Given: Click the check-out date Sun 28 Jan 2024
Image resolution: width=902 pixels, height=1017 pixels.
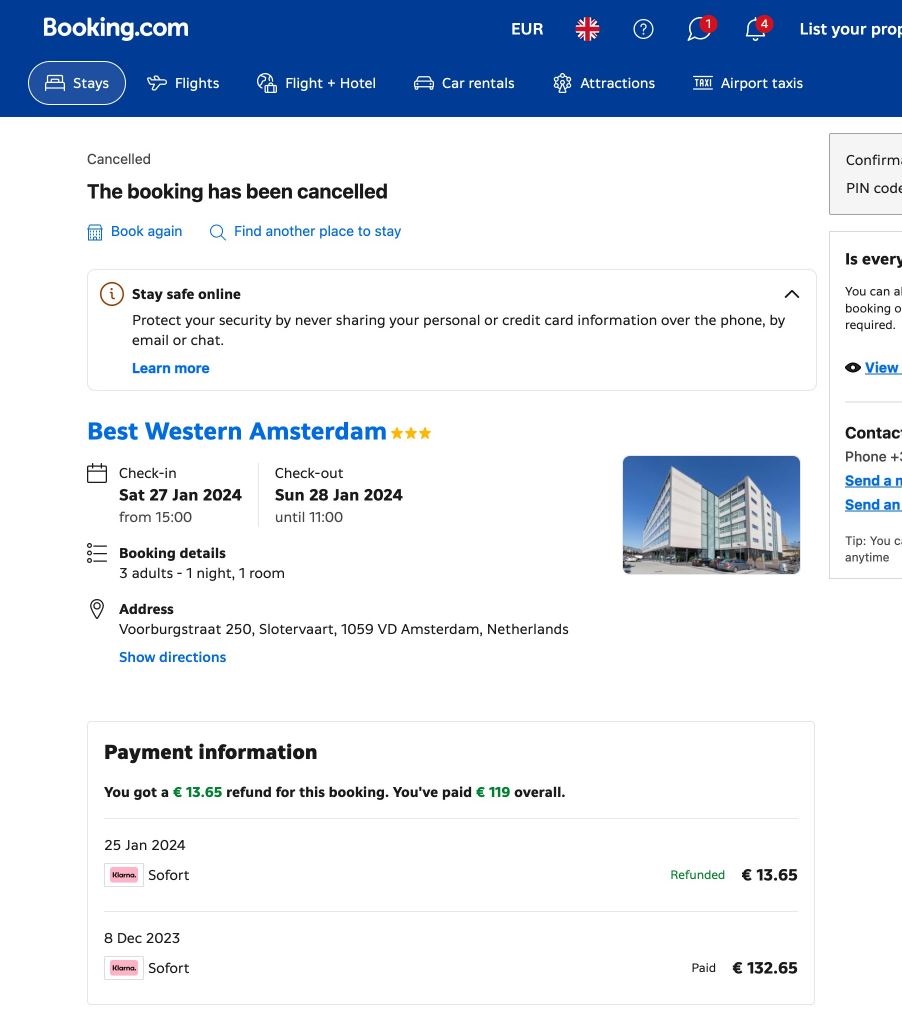Looking at the screenshot, I should point(338,495).
